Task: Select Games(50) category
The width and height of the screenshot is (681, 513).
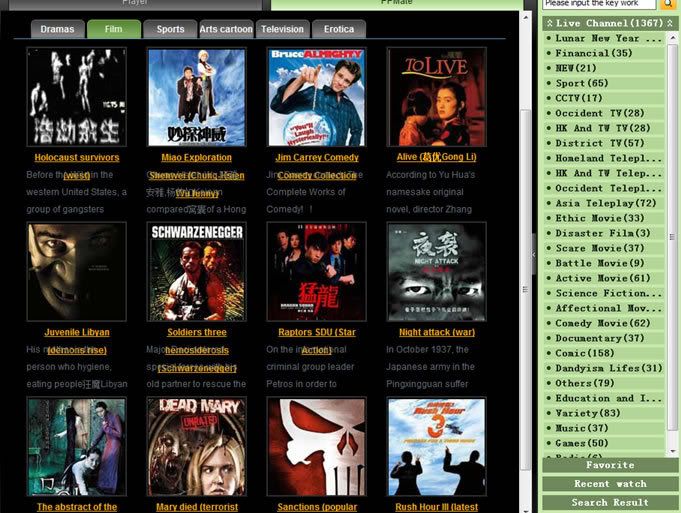Action: point(604,443)
